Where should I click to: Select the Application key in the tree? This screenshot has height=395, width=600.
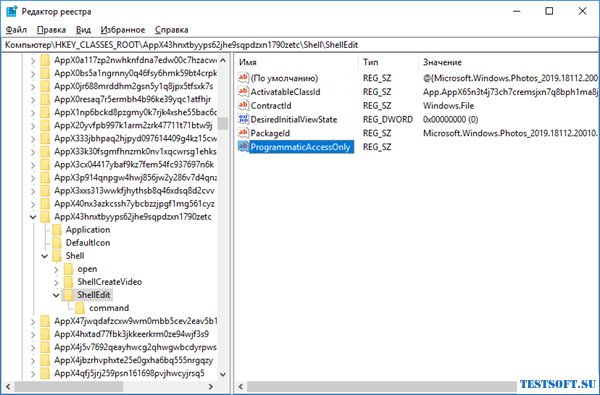88,230
